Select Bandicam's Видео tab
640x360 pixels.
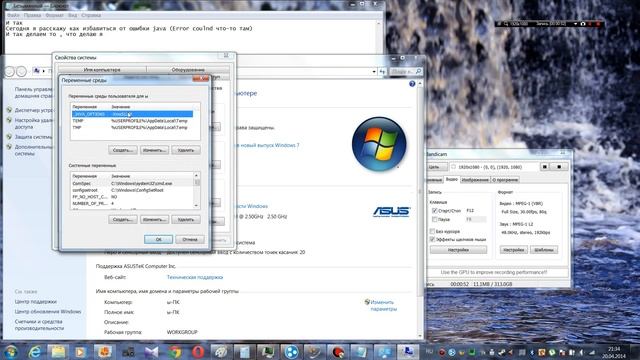click(451, 180)
